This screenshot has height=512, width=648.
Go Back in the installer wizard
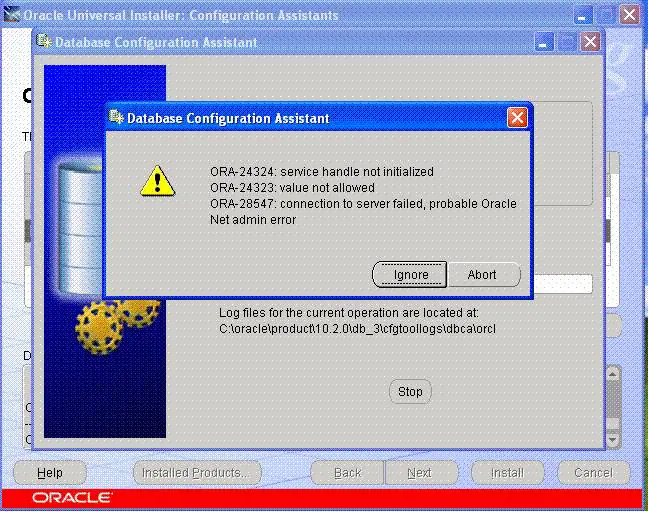pos(347,472)
